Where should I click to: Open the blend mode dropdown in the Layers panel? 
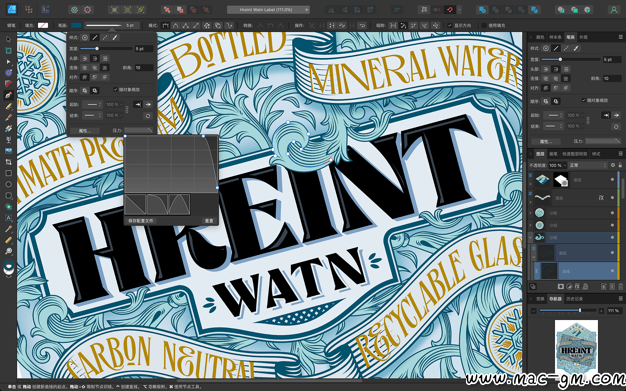coord(588,165)
